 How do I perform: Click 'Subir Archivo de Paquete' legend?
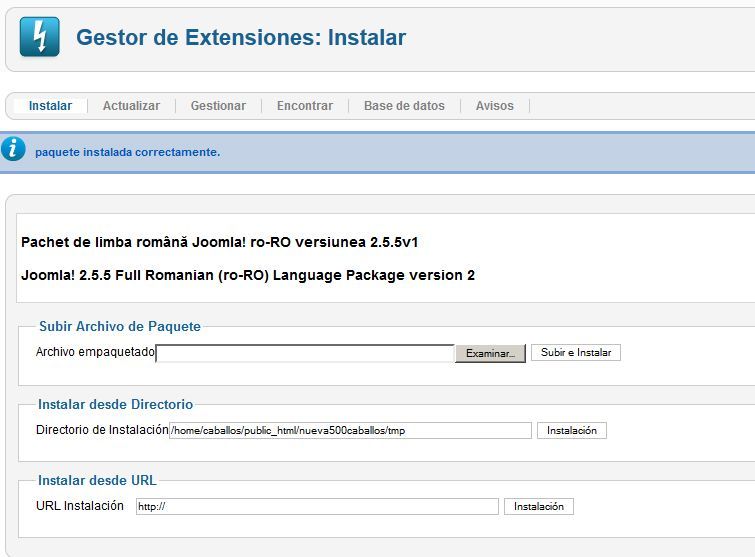pyautogui.click(x=120, y=326)
